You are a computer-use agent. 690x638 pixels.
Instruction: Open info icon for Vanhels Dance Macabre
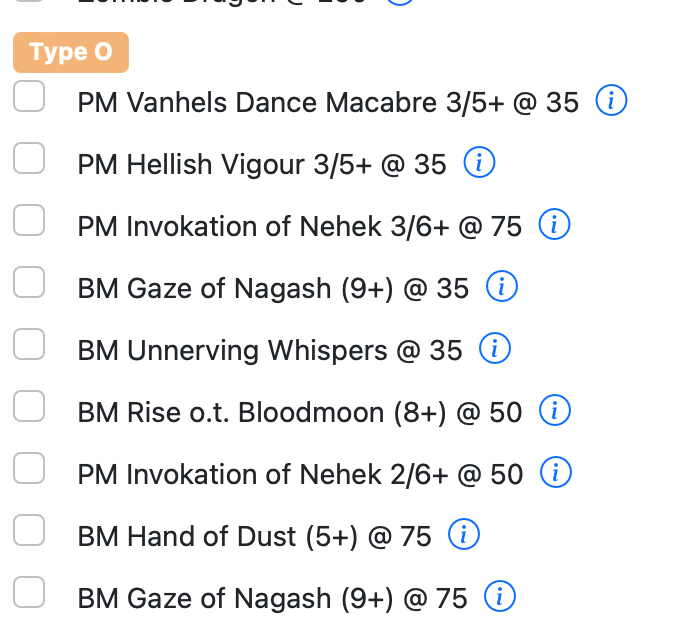click(x=611, y=101)
